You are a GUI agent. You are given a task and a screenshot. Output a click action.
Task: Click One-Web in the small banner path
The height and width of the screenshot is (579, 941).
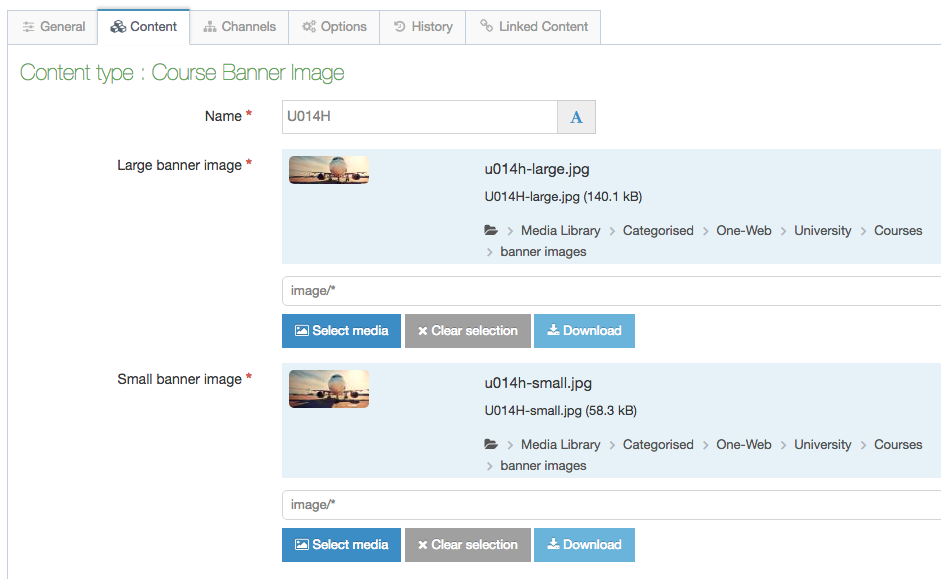744,445
